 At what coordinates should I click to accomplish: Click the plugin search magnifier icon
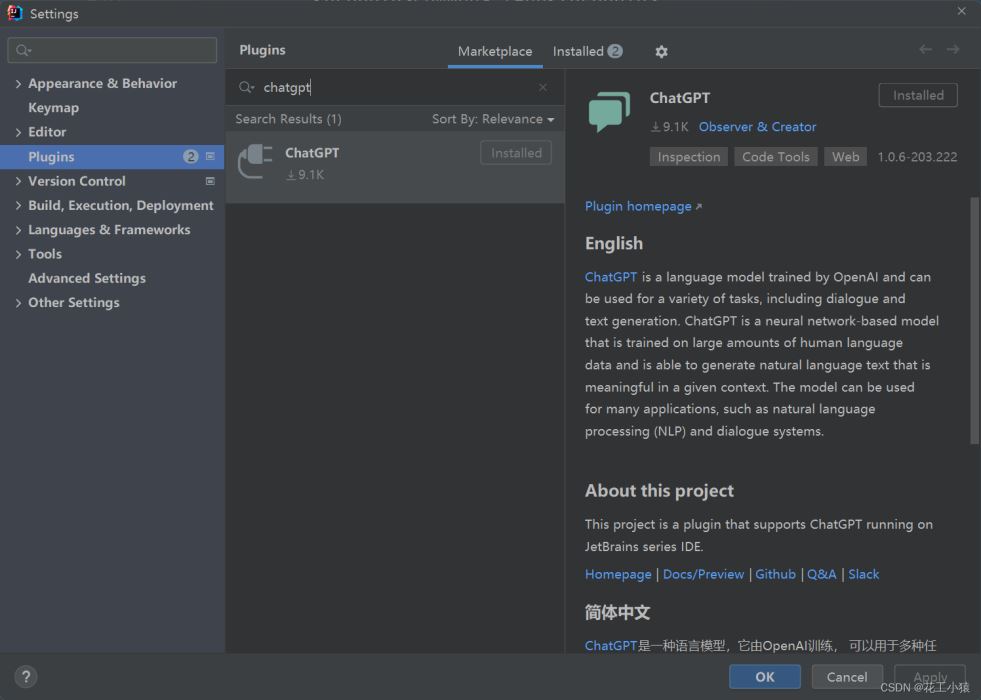click(246, 87)
